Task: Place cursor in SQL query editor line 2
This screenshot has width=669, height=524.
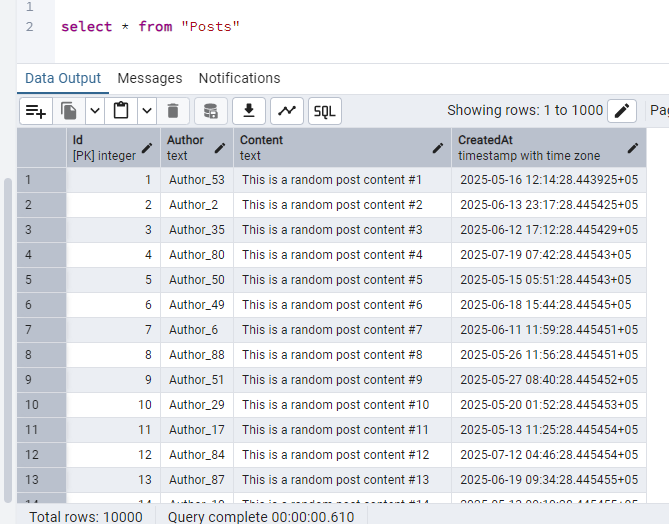Action: (150, 27)
